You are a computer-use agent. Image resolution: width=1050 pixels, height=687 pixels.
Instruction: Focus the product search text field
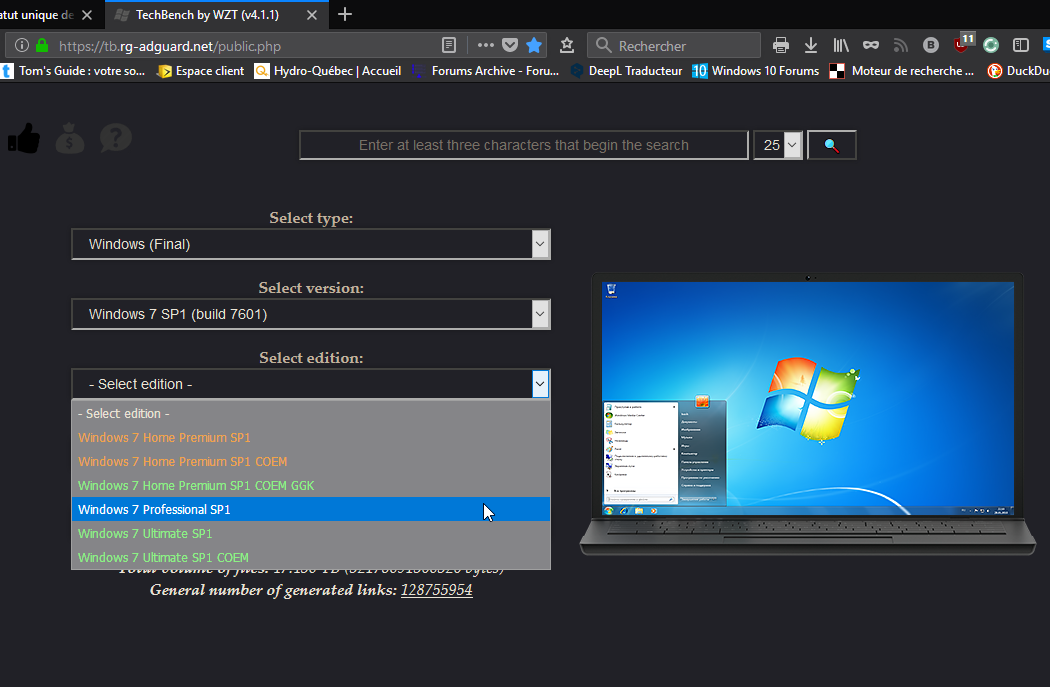pos(524,145)
